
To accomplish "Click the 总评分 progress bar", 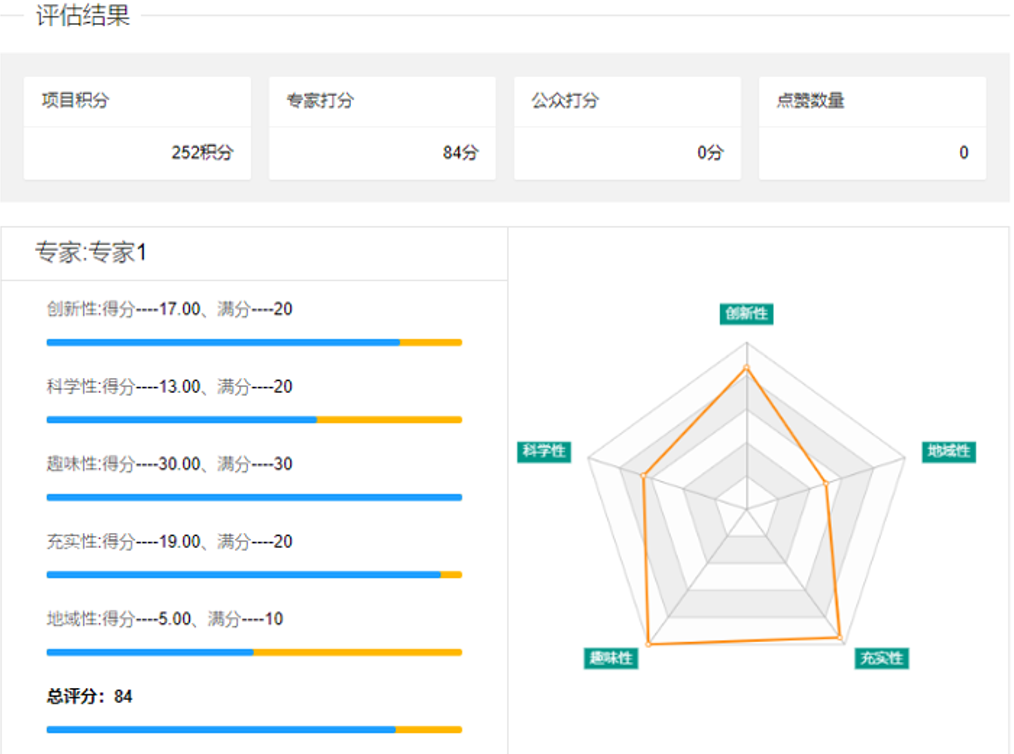I will click(x=254, y=730).
